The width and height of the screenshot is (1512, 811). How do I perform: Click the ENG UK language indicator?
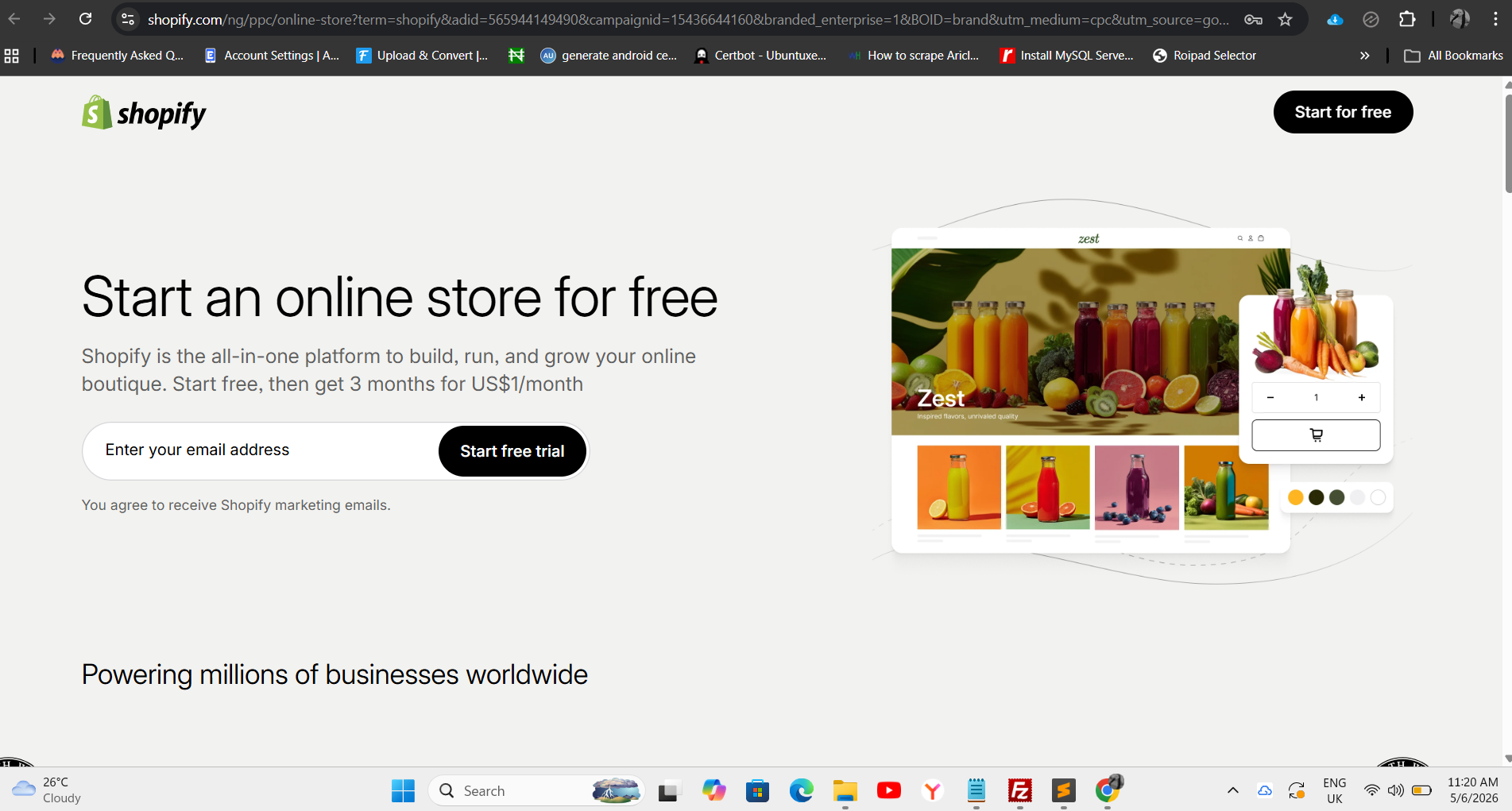pyautogui.click(x=1335, y=790)
